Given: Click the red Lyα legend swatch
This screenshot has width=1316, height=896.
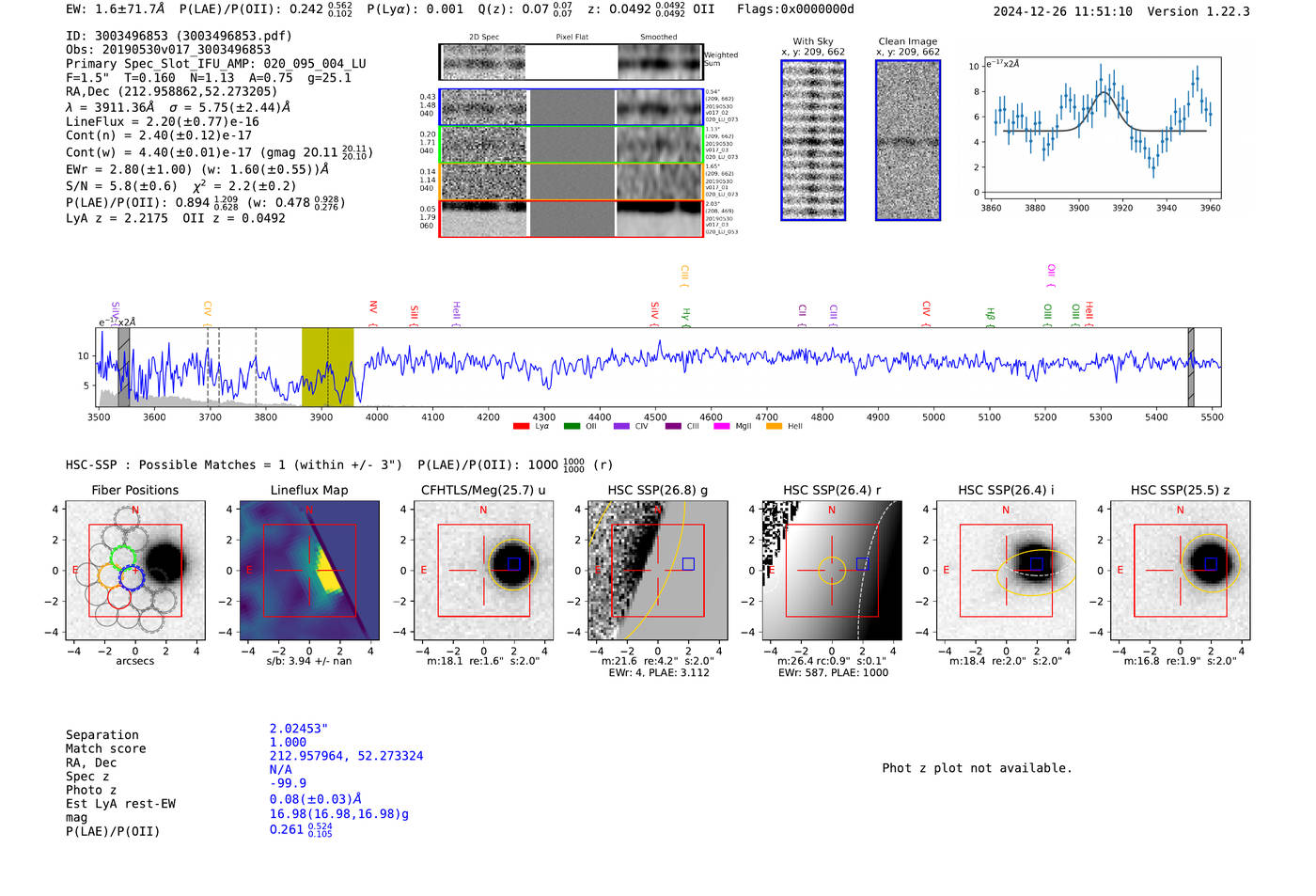Looking at the screenshot, I should [521, 427].
